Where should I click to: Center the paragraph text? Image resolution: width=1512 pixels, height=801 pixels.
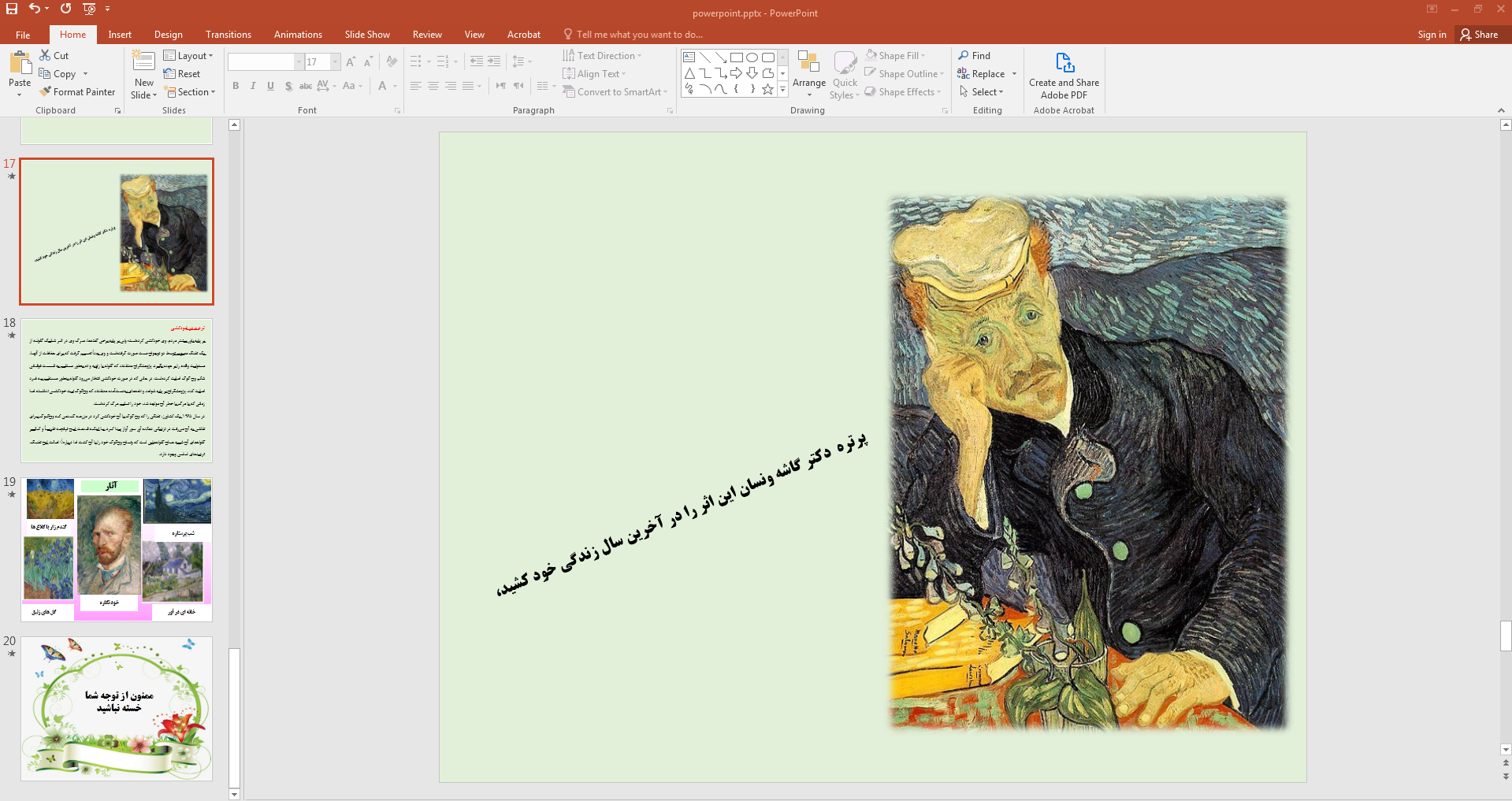(x=433, y=86)
